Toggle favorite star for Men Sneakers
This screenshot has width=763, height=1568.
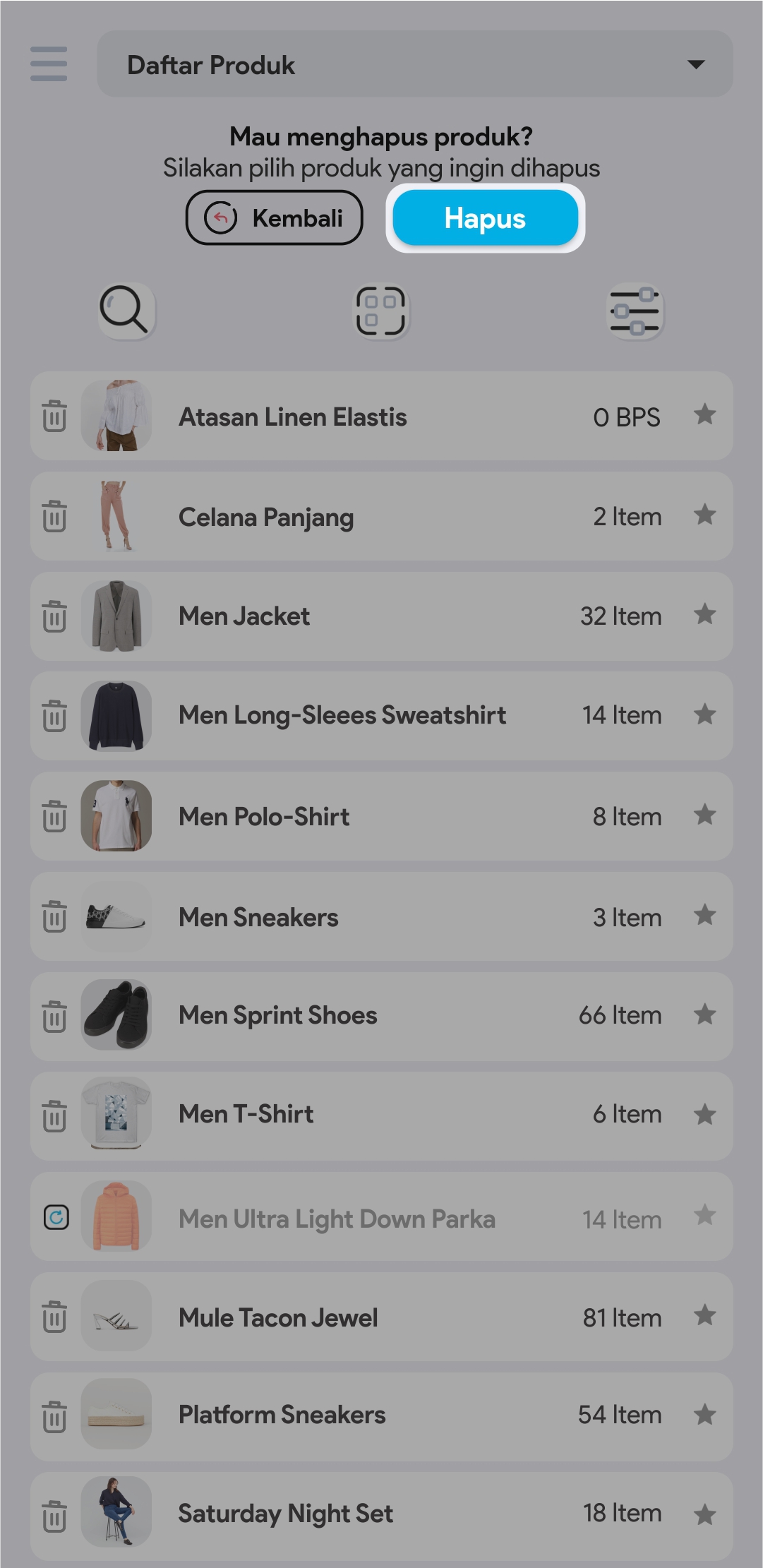pos(704,916)
